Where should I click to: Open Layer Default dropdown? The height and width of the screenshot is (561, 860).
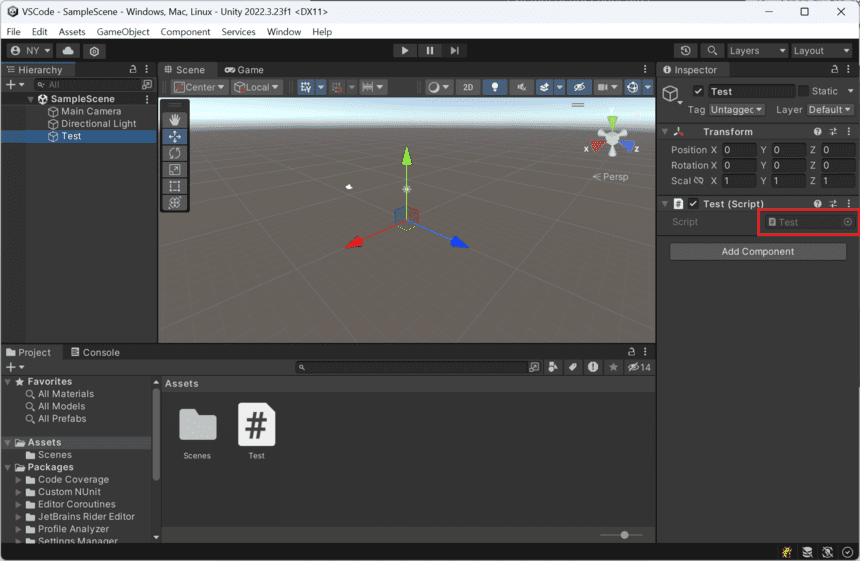coord(830,110)
